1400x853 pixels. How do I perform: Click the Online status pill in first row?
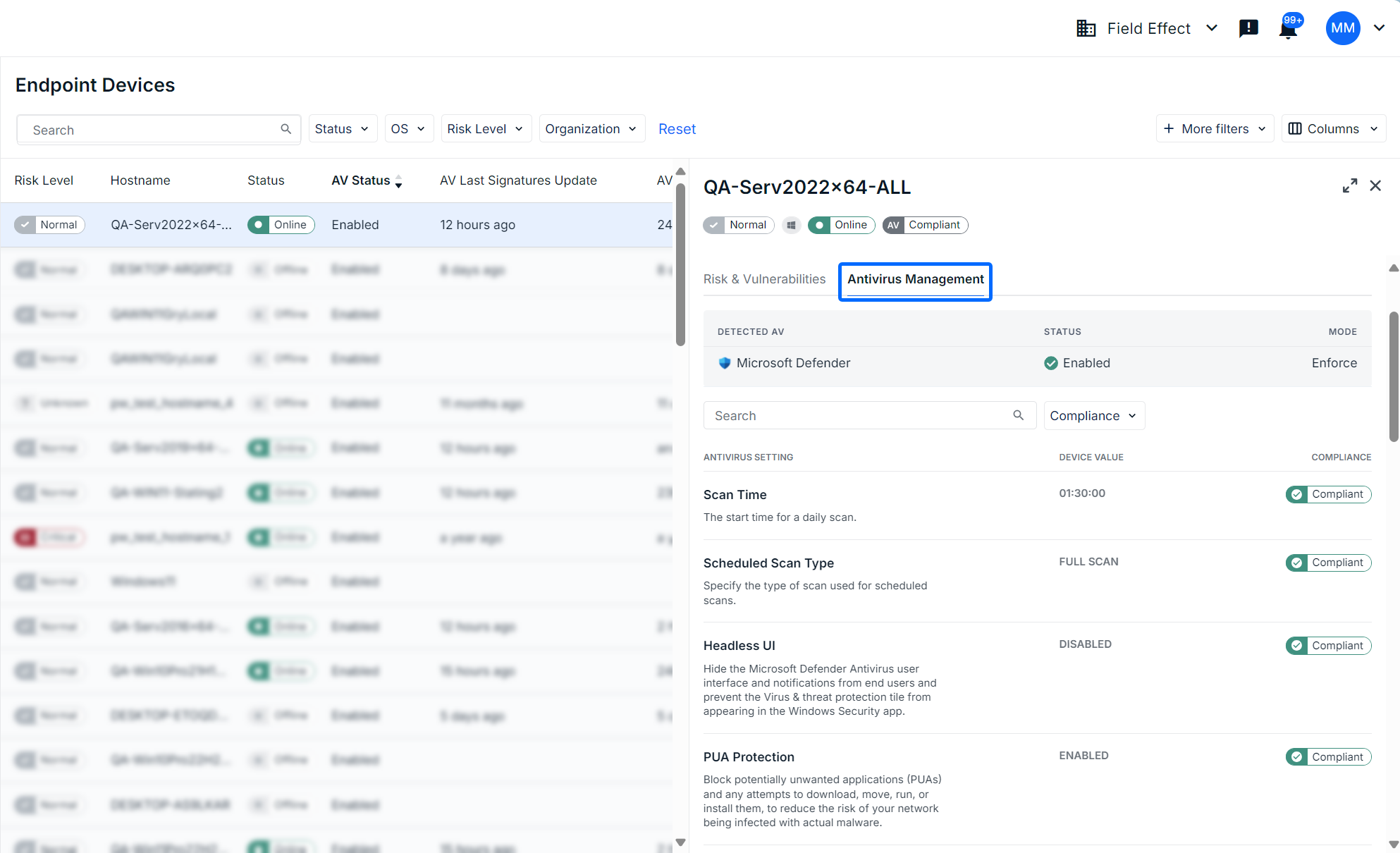(x=281, y=225)
